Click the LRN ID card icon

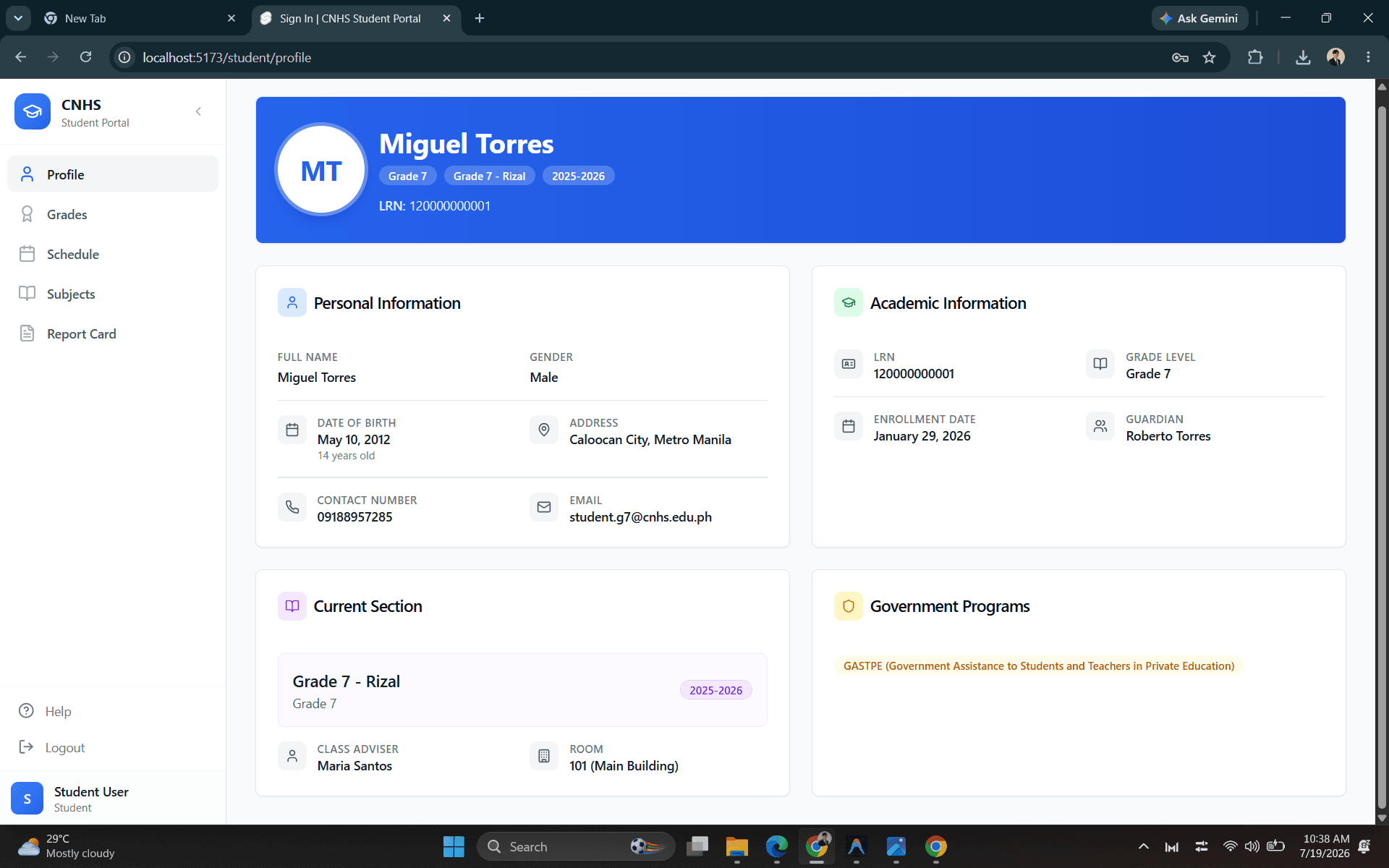point(849,364)
